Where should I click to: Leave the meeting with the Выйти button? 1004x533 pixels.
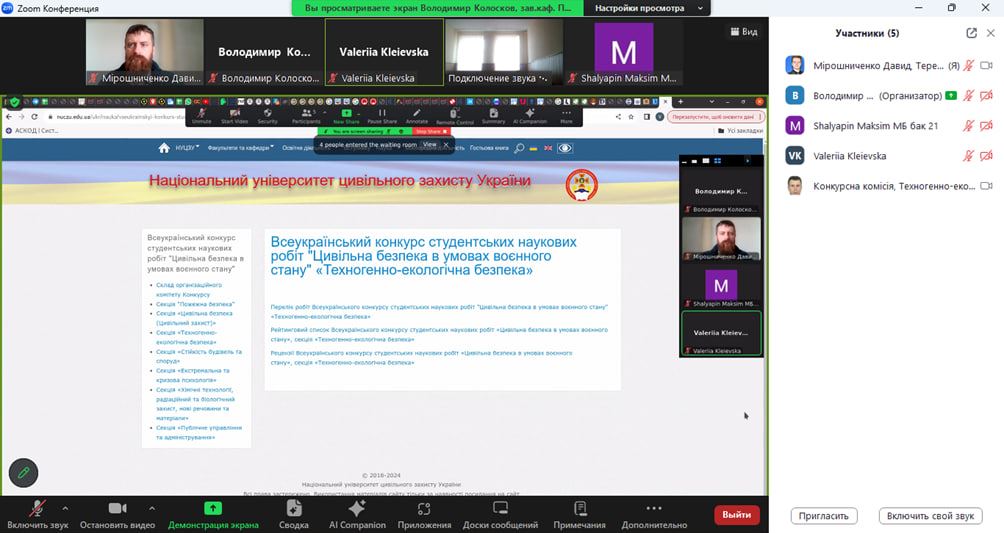736,514
